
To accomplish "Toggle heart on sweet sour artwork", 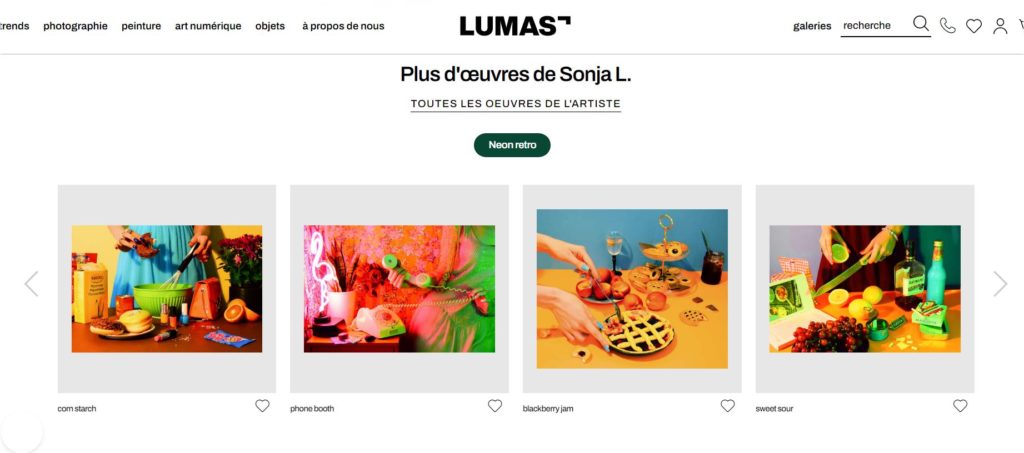I will 960,406.
